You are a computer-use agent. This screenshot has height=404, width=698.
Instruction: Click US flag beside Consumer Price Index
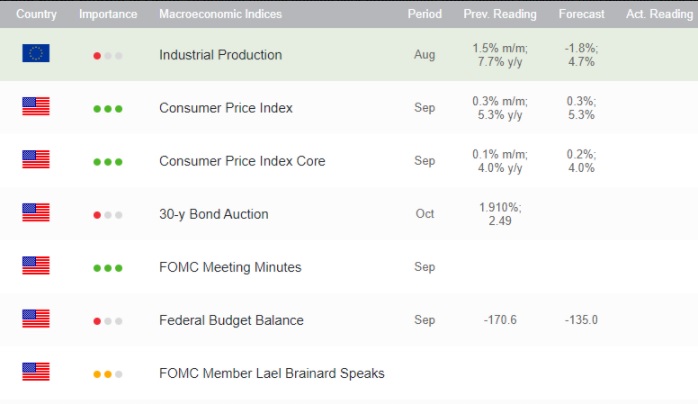(x=36, y=108)
